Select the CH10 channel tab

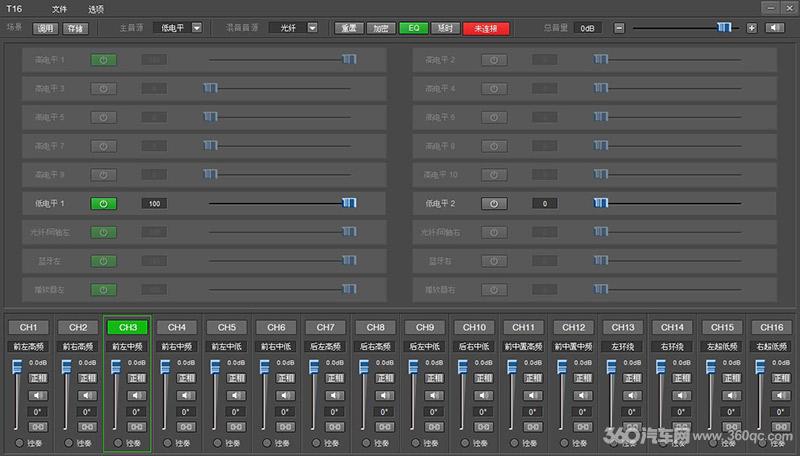pos(474,327)
